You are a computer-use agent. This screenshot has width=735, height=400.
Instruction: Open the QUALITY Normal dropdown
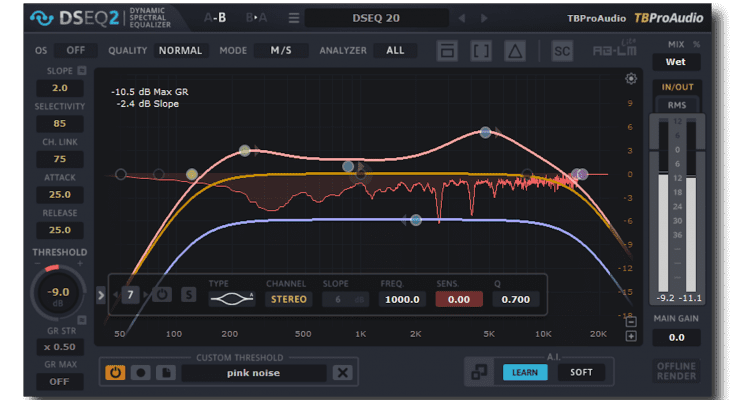tap(180, 50)
